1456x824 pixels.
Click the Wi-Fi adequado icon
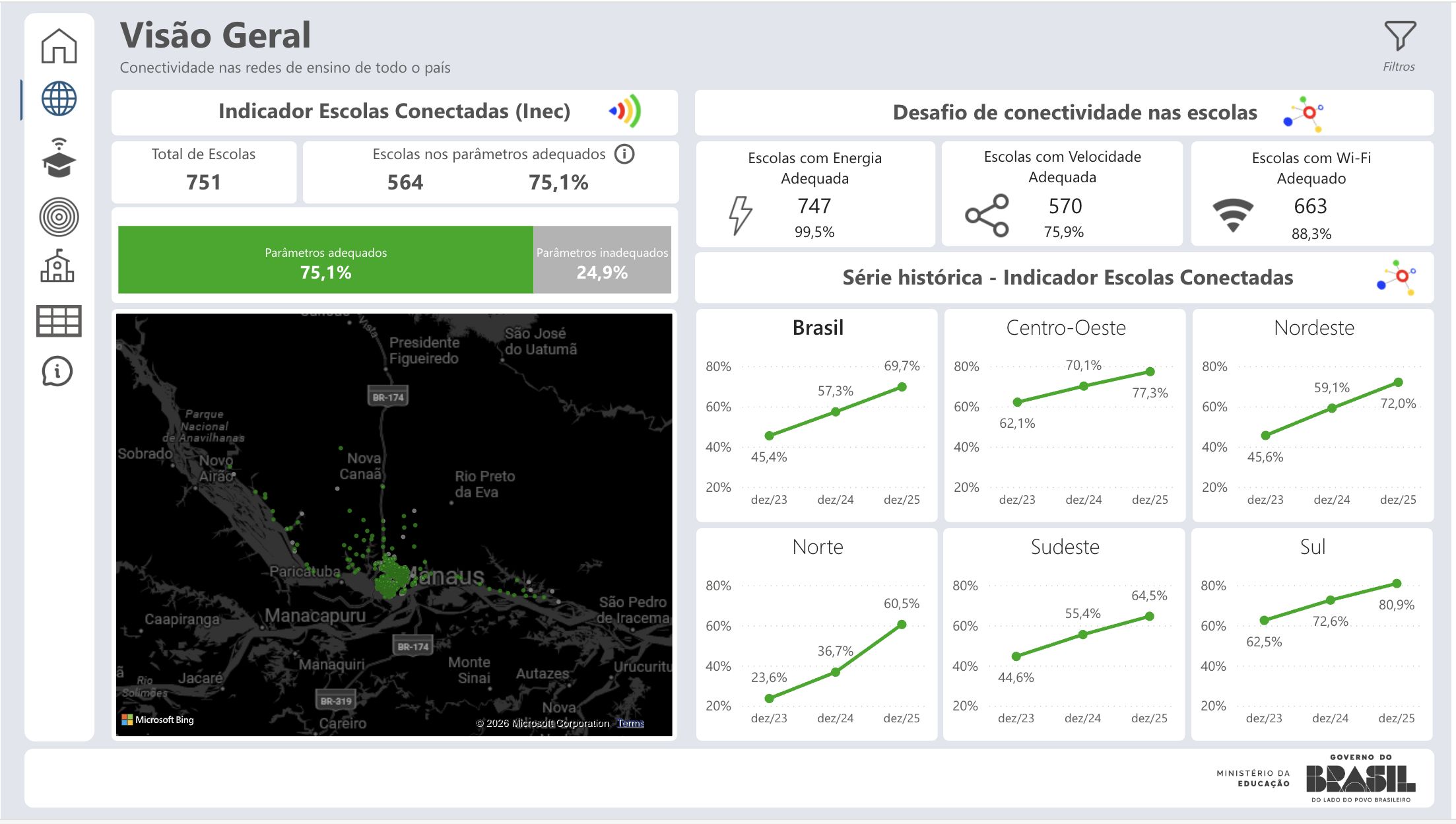coord(1232,215)
